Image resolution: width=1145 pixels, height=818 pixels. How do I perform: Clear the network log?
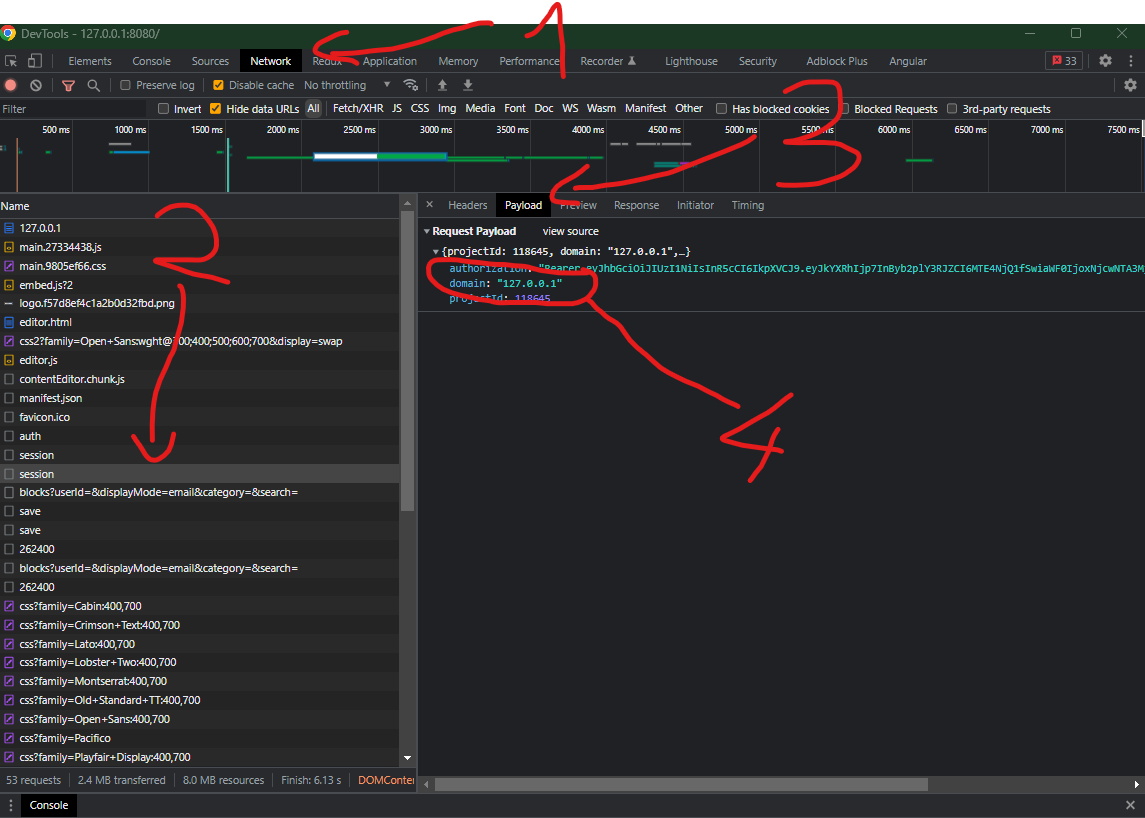35,84
